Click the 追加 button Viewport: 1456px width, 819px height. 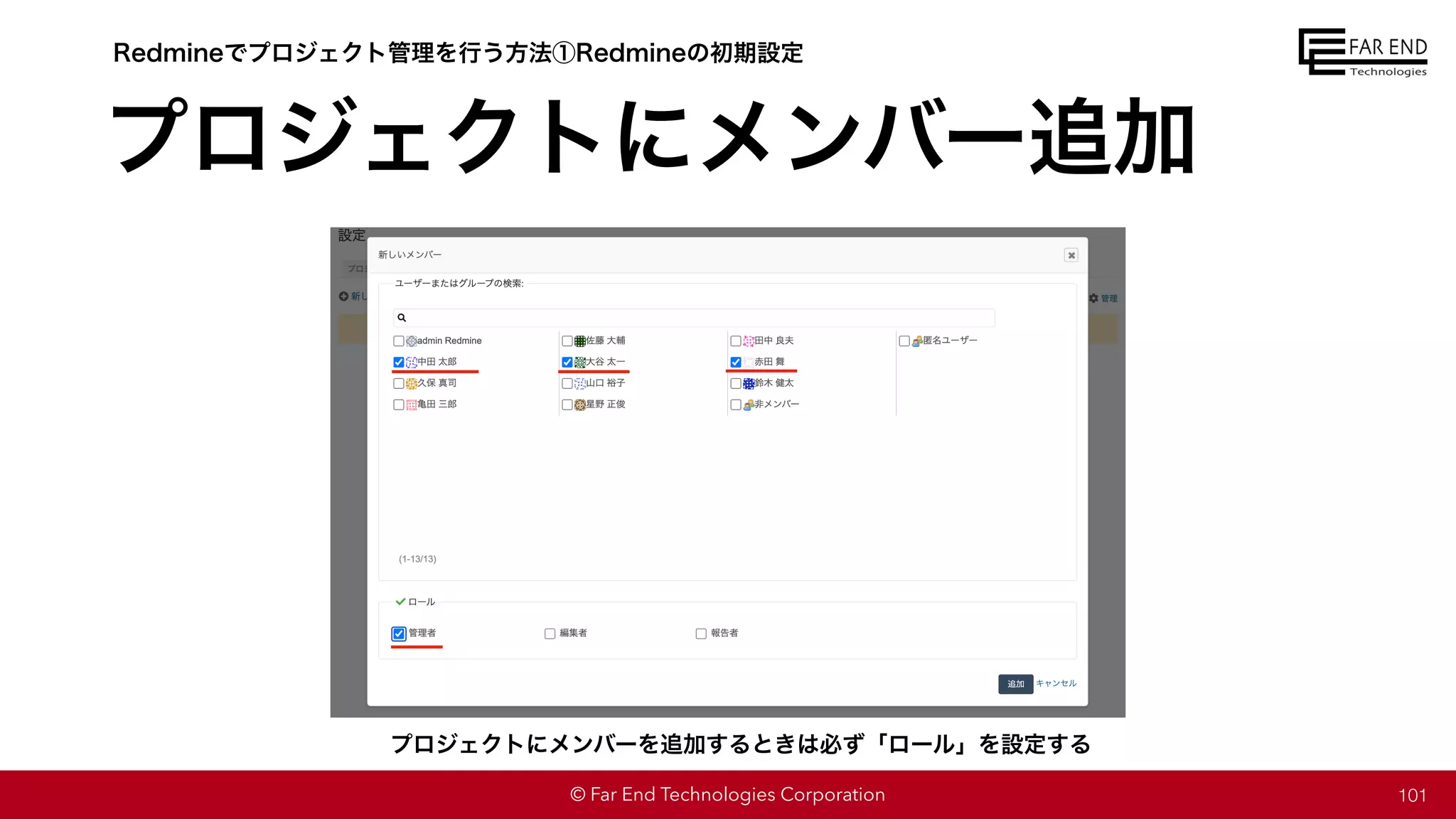tap(1015, 684)
